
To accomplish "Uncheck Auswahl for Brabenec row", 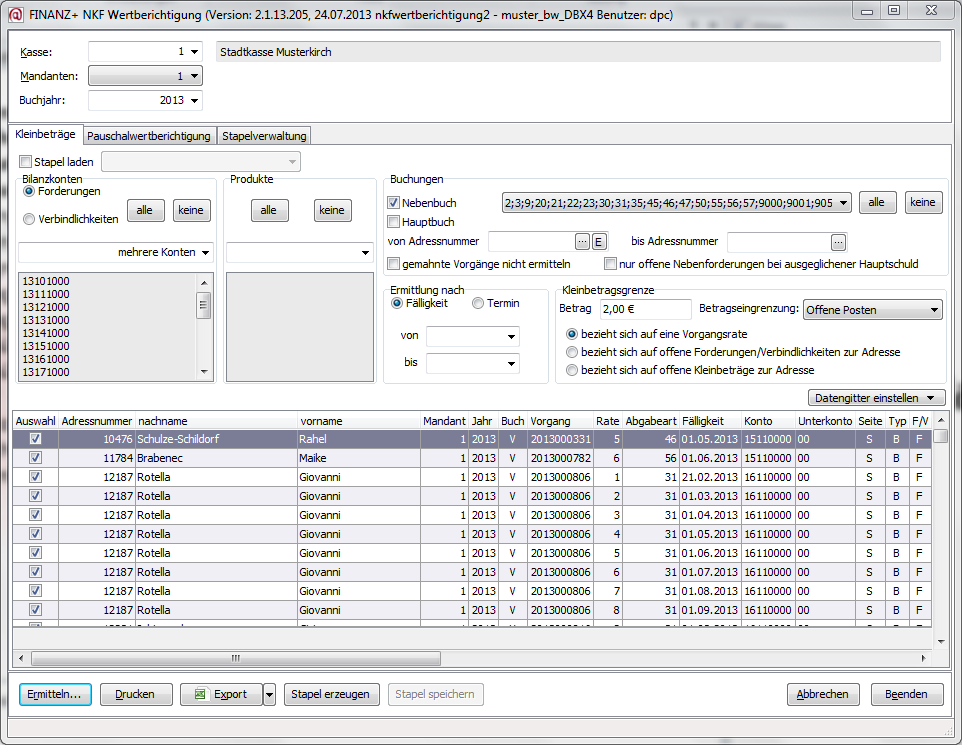I will [36, 458].
